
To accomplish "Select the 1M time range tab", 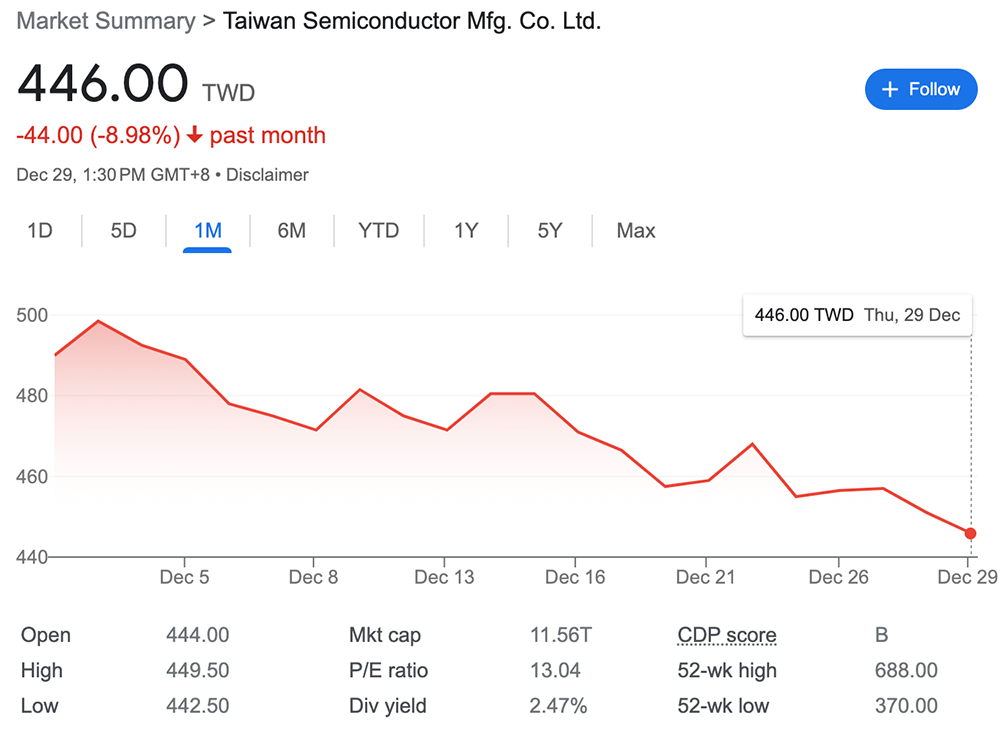I will 207,231.
